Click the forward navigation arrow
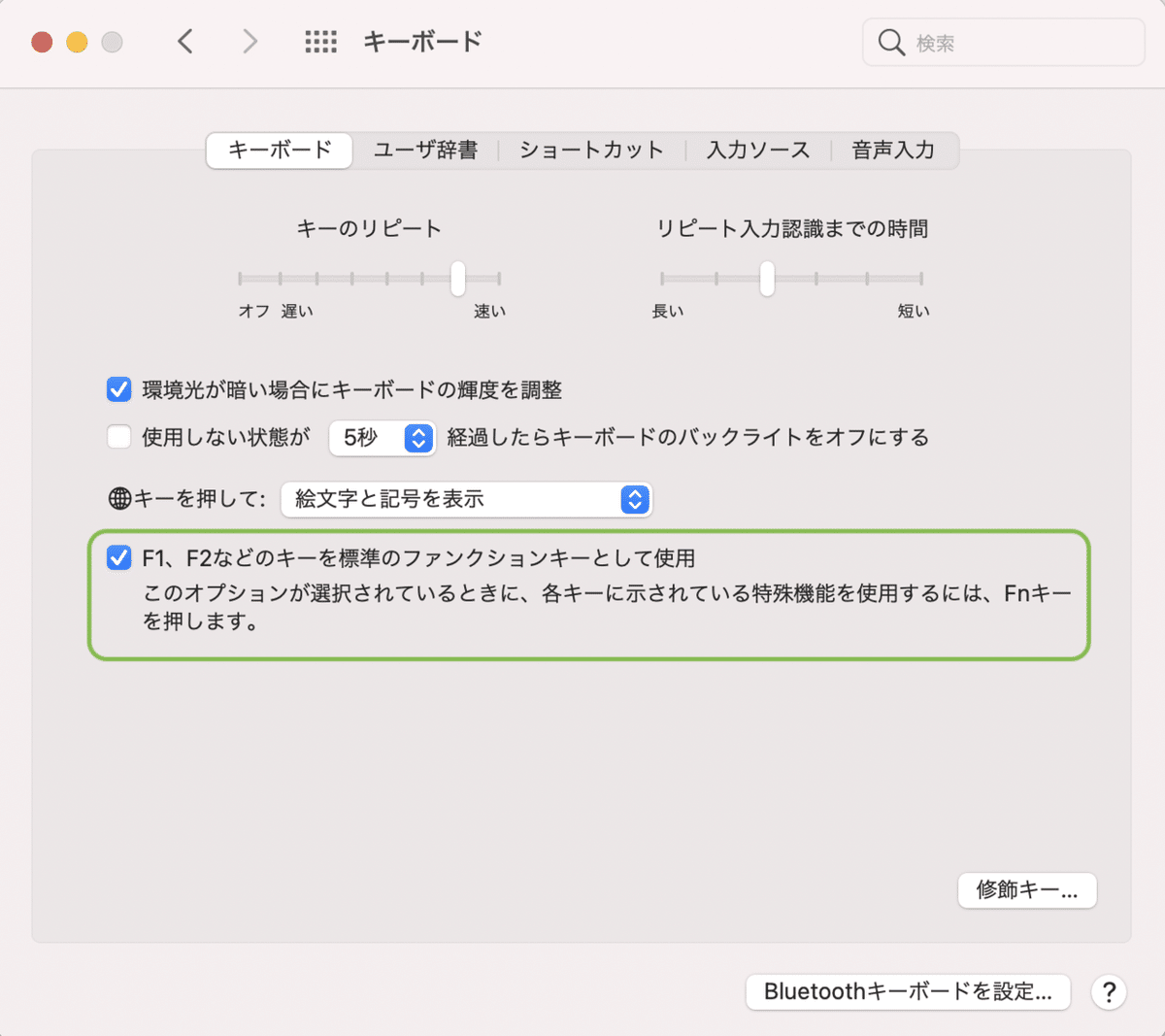Viewport: 1165px width, 1036px height. coord(250,42)
